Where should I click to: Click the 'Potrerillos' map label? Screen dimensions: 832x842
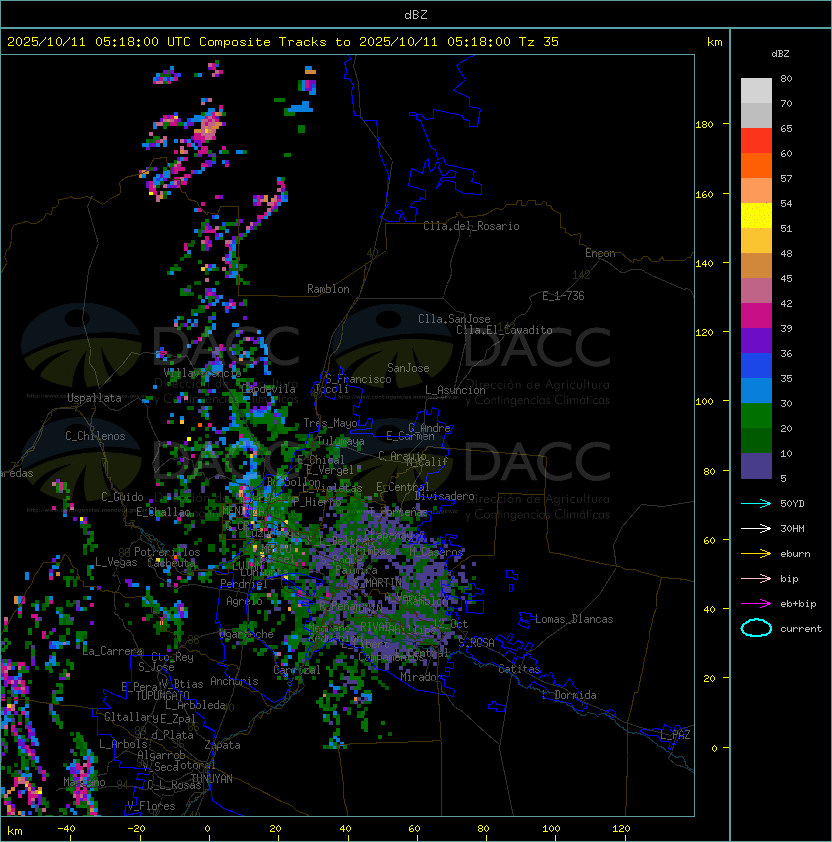167,552
